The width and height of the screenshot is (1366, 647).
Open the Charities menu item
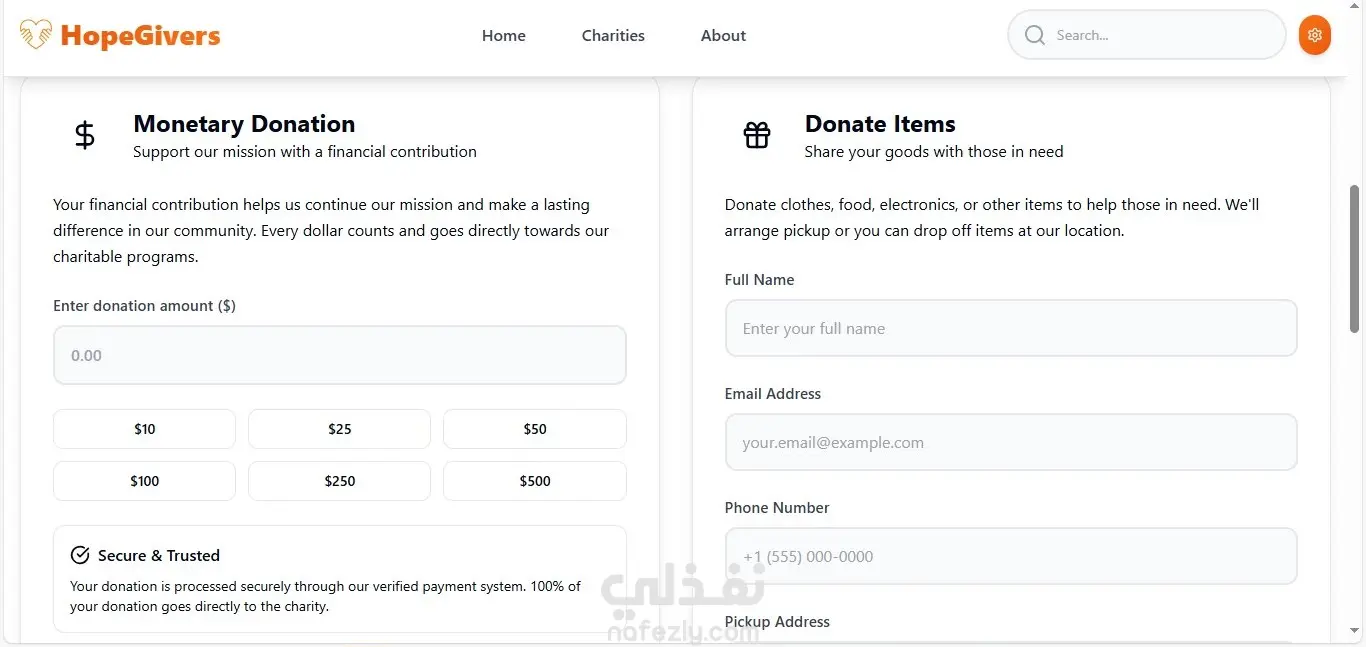click(613, 36)
